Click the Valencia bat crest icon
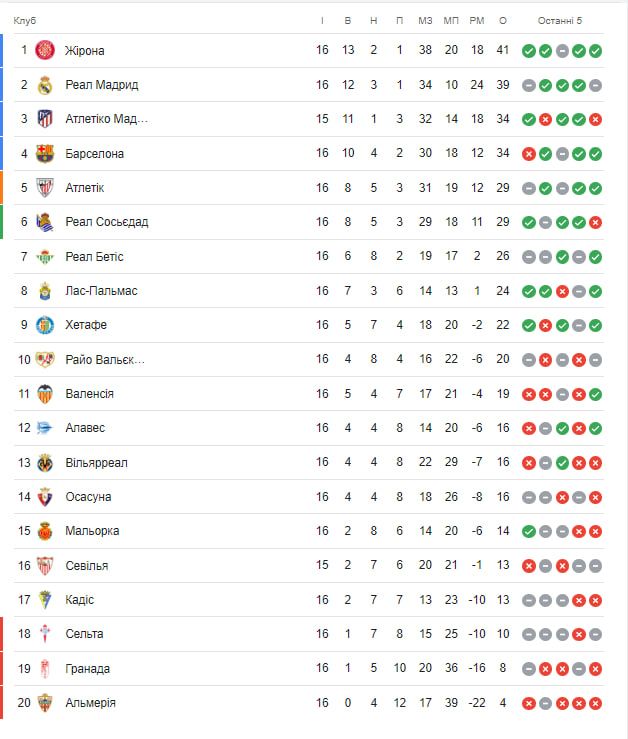The height and width of the screenshot is (739, 628). click(45, 394)
